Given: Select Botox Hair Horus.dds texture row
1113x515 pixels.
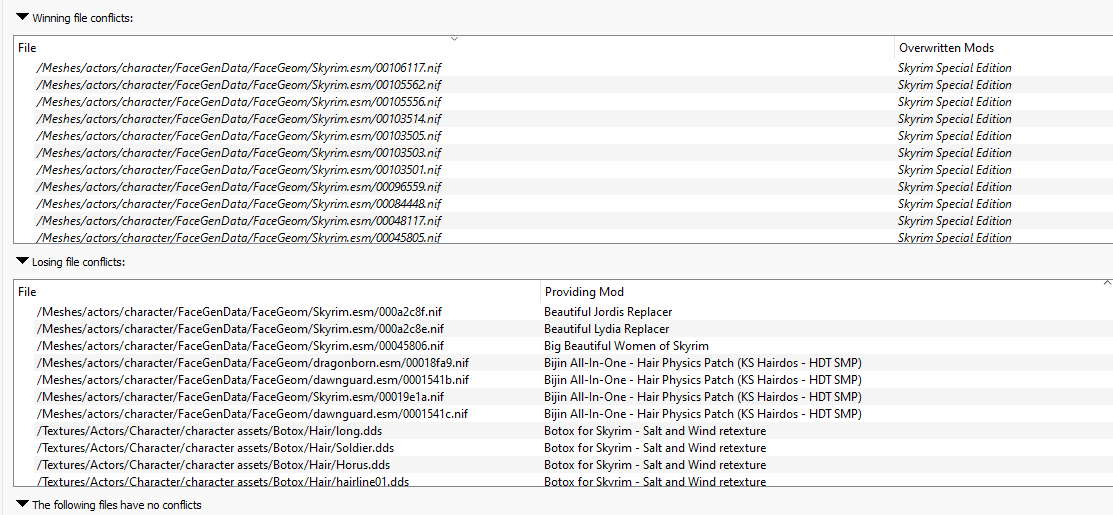Looking at the screenshot, I should 564,465.
